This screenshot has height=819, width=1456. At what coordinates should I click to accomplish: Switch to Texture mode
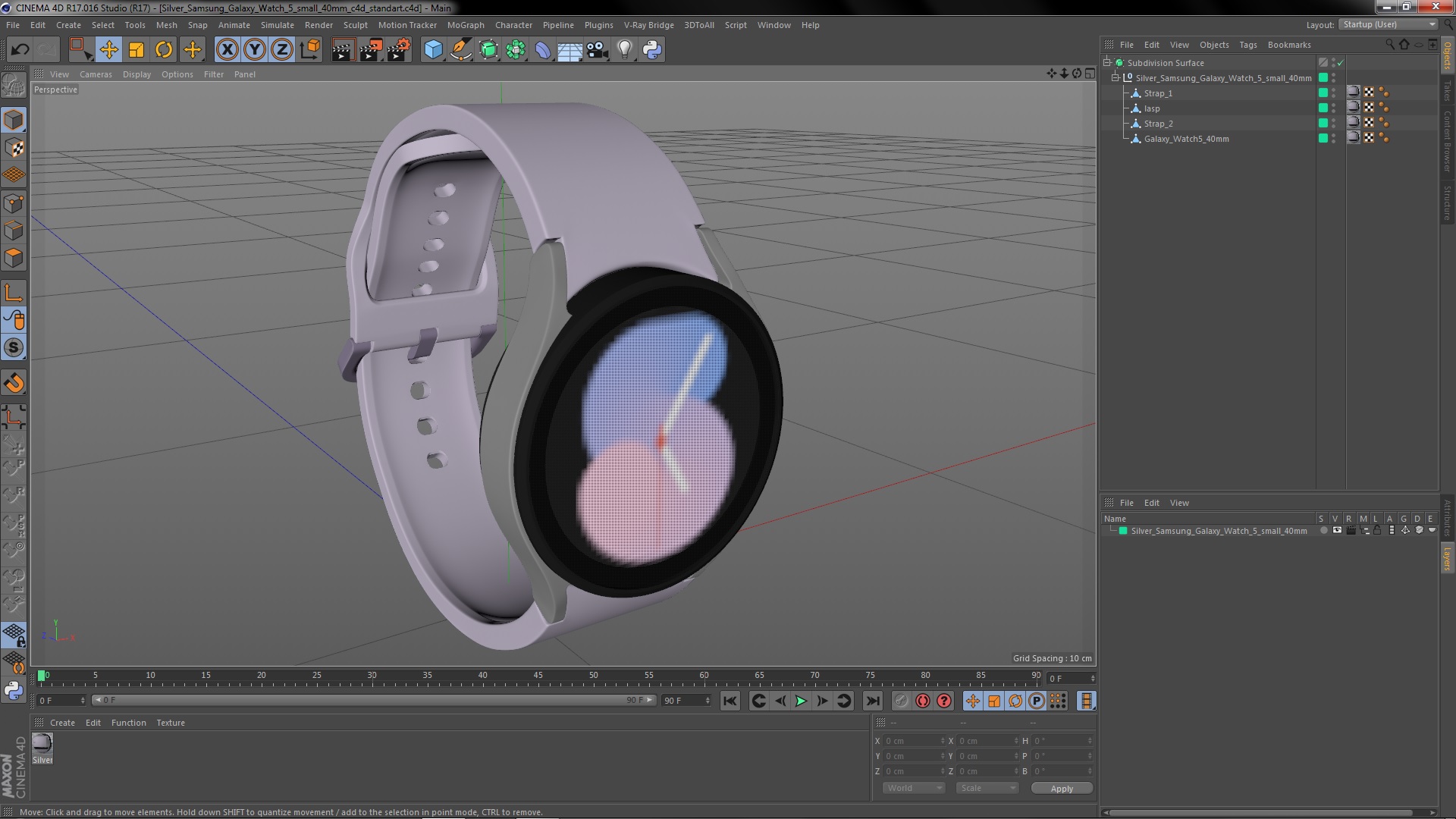pyautogui.click(x=14, y=148)
